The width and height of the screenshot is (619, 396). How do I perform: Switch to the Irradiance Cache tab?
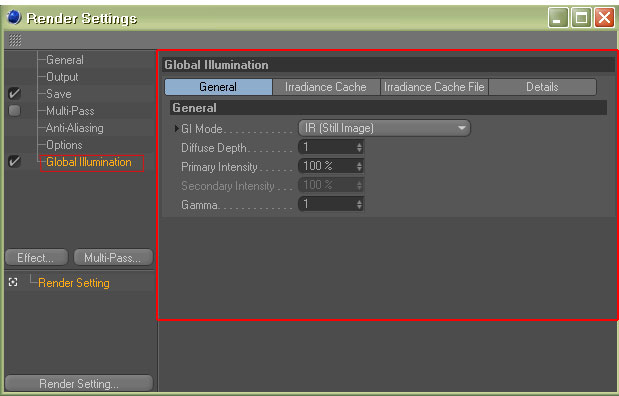coord(326,87)
